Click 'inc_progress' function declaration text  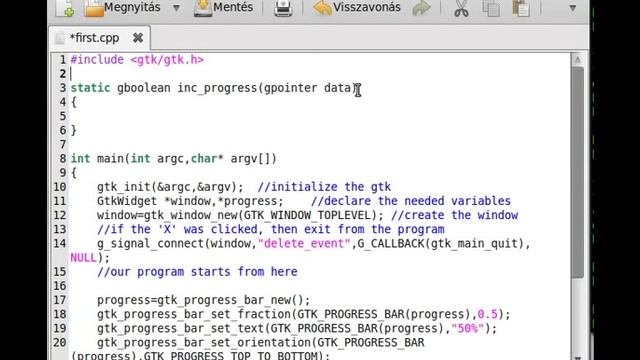[217, 88]
